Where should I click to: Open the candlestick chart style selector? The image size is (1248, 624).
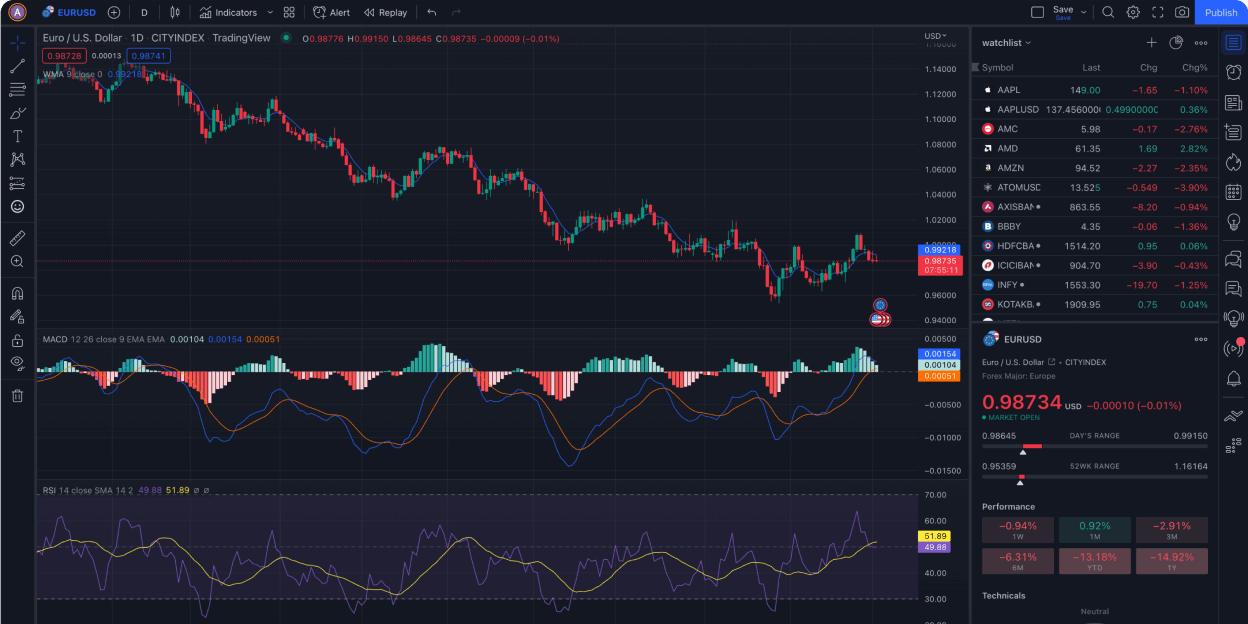click(x=175, y=12)
